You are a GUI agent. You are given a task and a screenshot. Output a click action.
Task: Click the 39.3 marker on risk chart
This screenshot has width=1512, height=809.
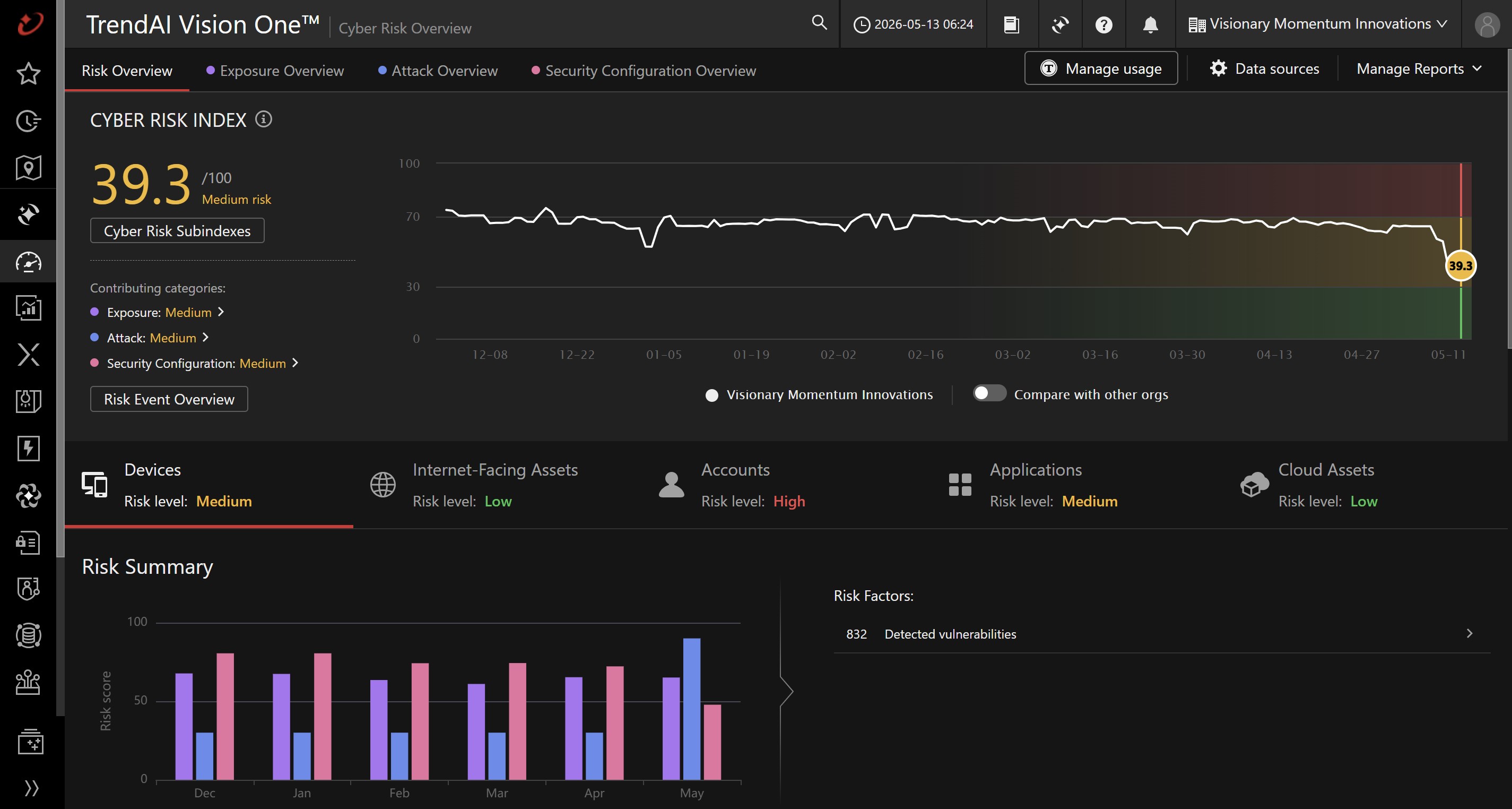pos(1461,265)
